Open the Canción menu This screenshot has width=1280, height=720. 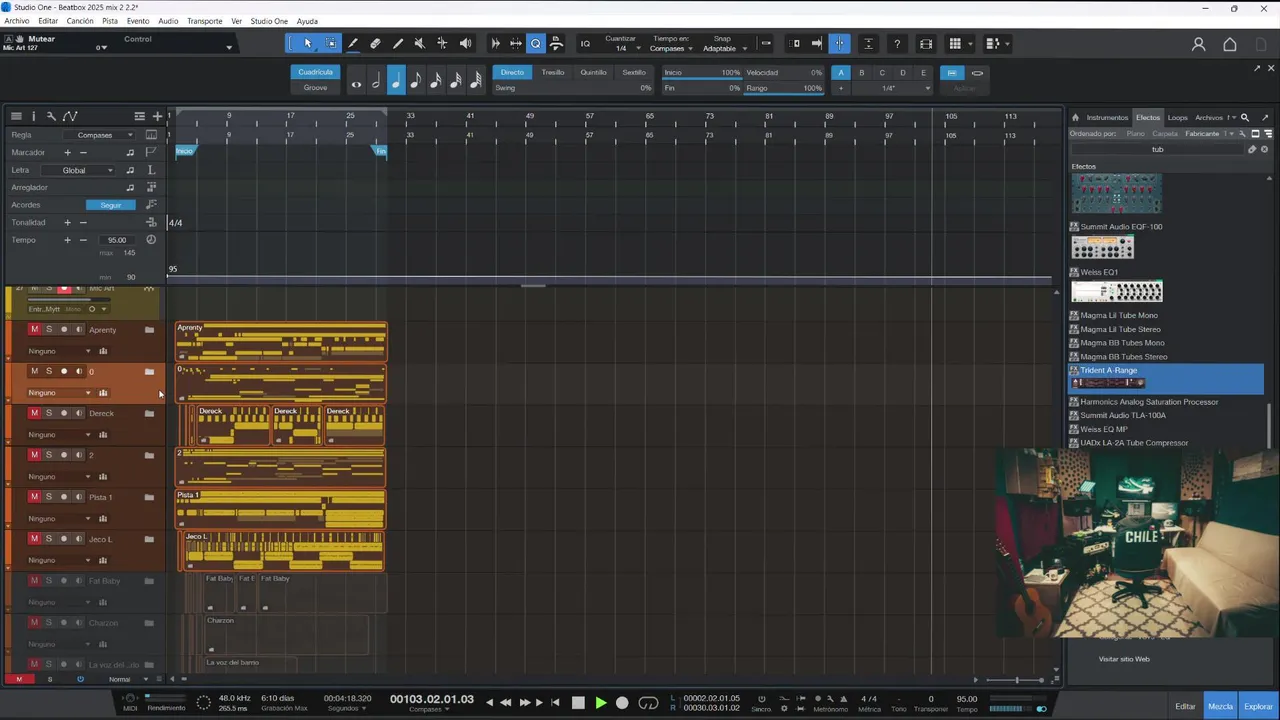coord(80,21)
